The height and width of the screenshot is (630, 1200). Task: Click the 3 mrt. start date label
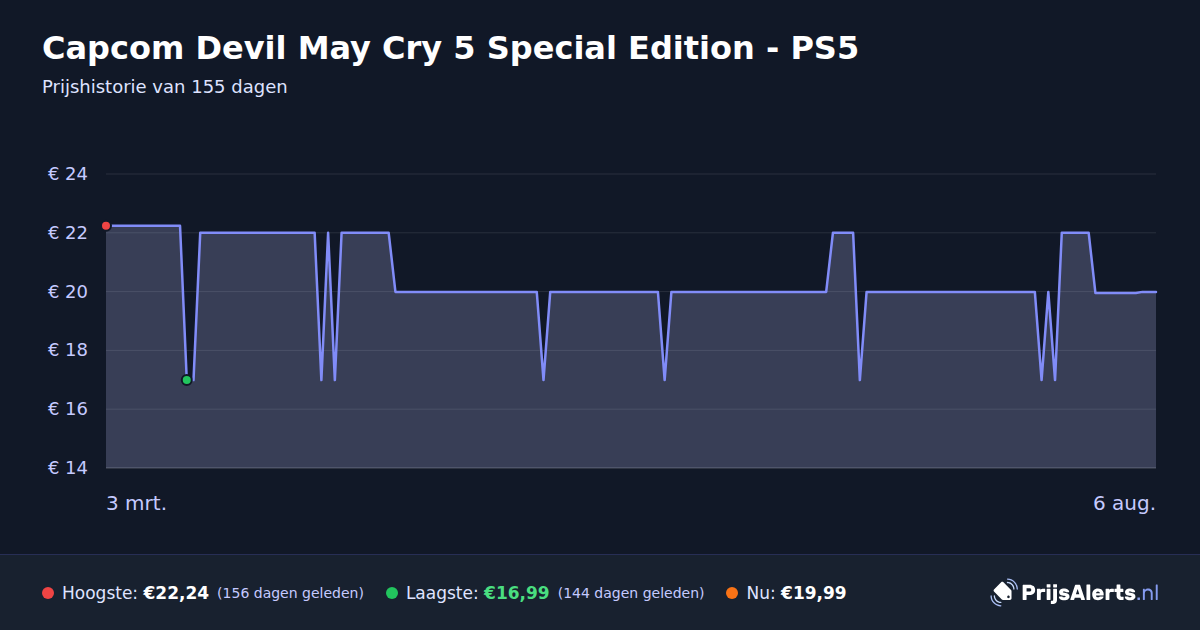click(136, 503)
